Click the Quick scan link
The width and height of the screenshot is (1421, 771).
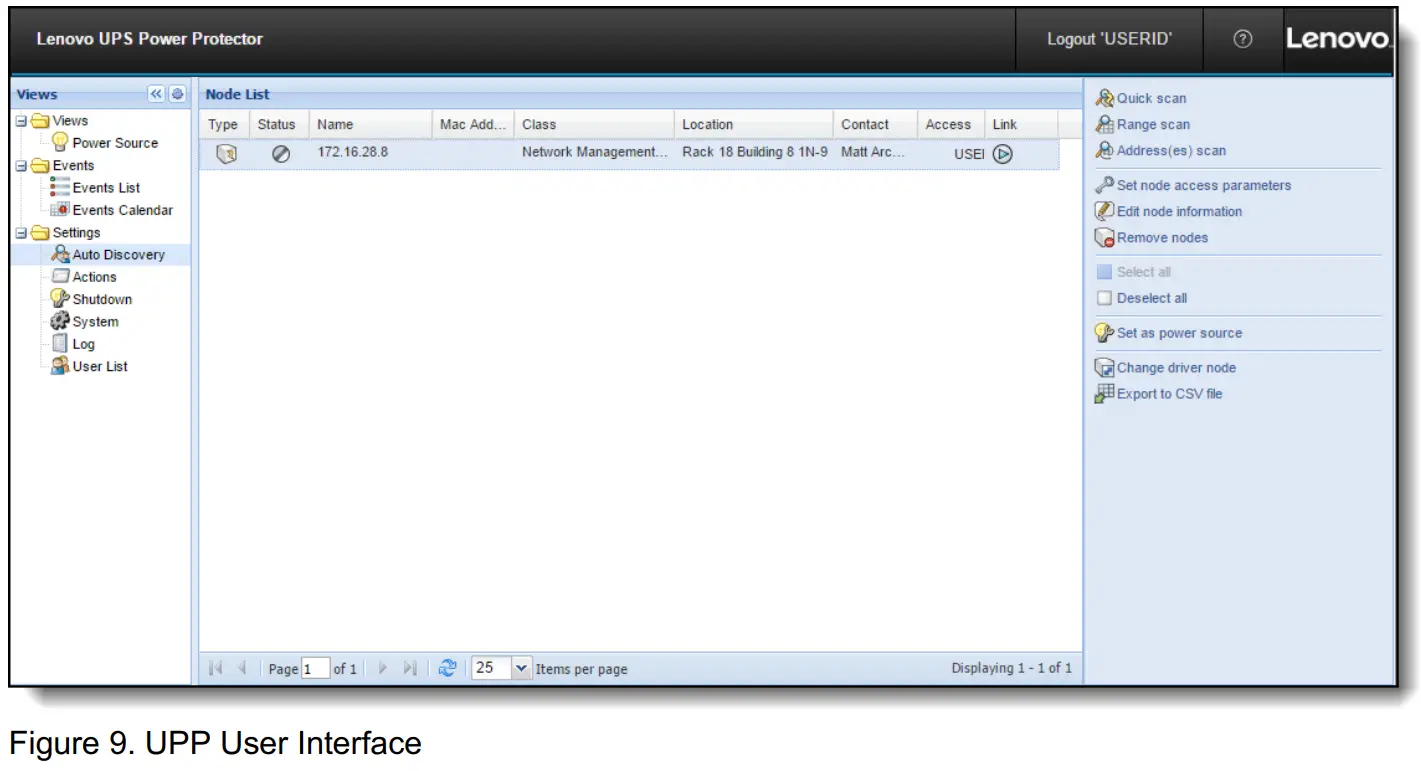pyautogui.click(x=1152, y=98)
